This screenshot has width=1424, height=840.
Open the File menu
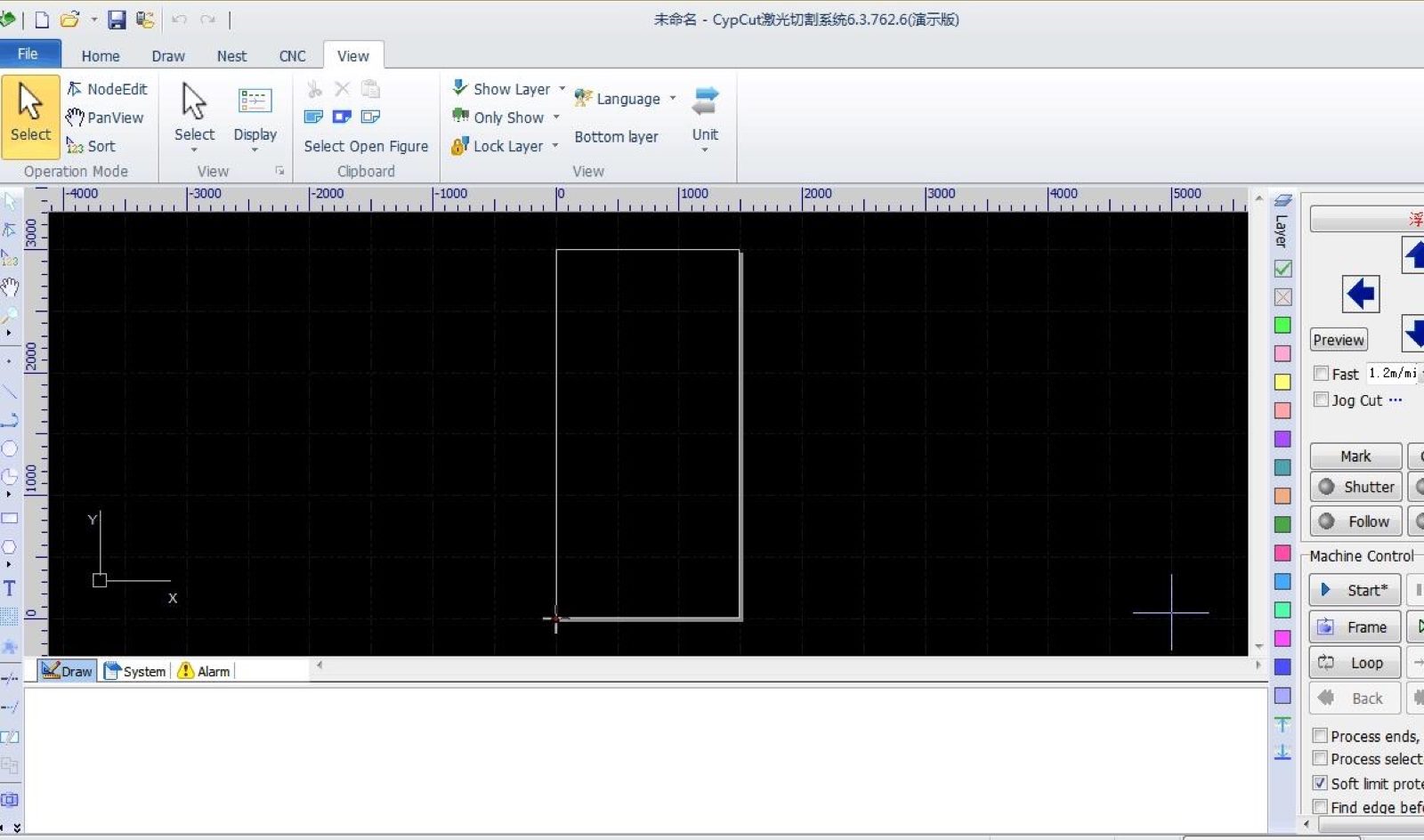28,54
